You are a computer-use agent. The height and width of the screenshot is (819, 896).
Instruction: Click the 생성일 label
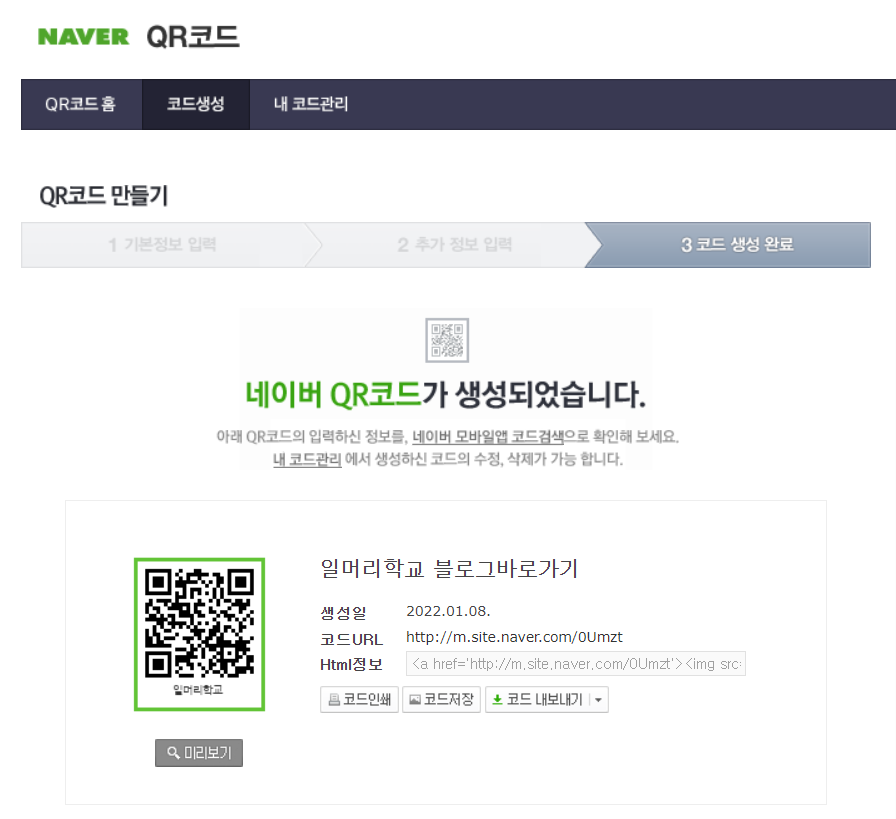[x=343, y=613]
